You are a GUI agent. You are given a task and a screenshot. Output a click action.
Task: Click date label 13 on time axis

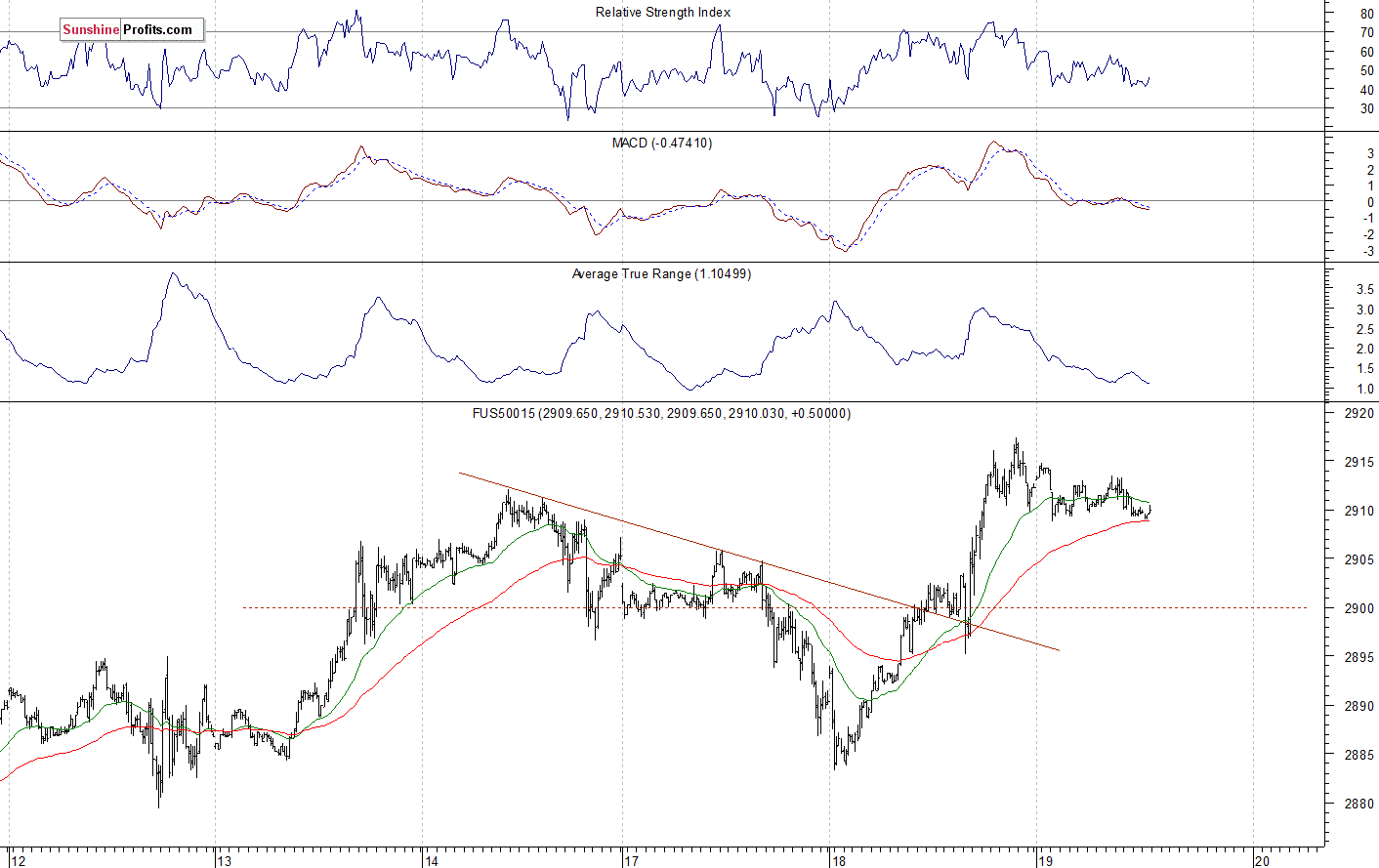(225, 860)
